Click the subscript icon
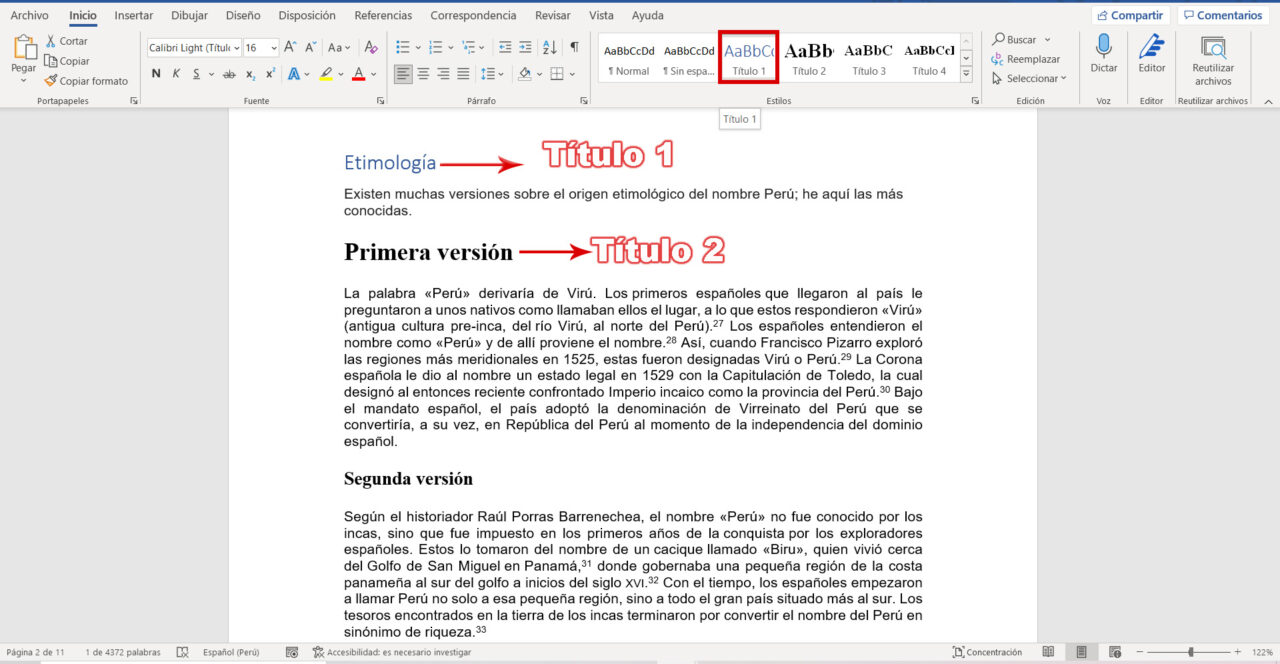This screenshot has width=1280, height=664. [x=250, y=73]
